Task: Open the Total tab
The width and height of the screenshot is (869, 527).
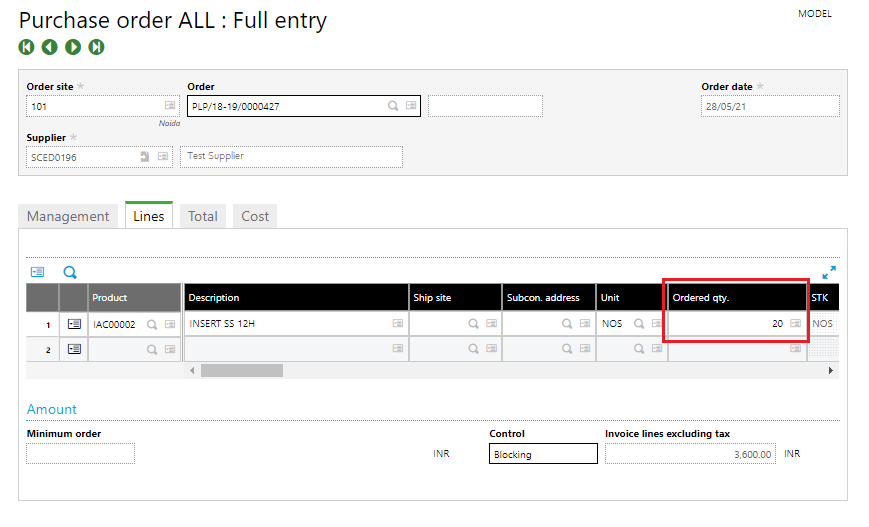Action: pyautogui.click(x=203, y=216)
